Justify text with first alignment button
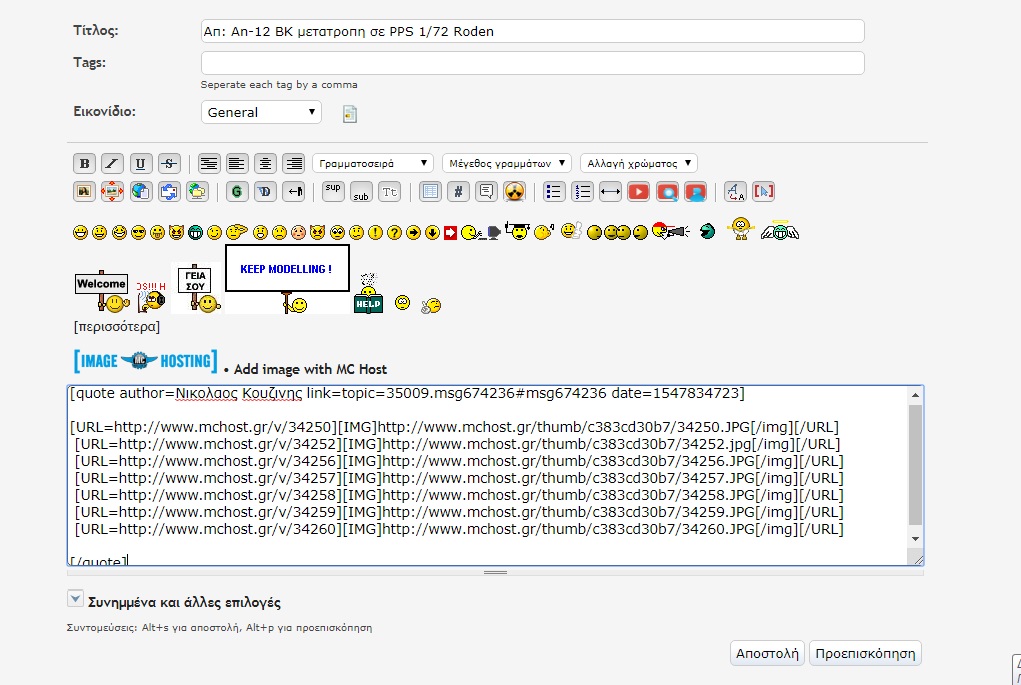 [x=208, y=163]
